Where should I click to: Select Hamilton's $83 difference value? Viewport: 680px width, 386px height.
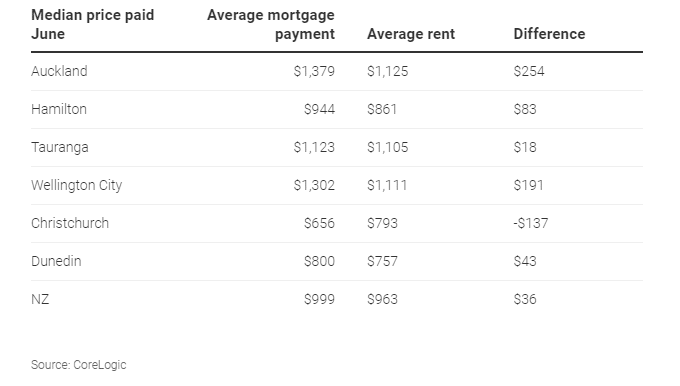(x=525, y=109)
